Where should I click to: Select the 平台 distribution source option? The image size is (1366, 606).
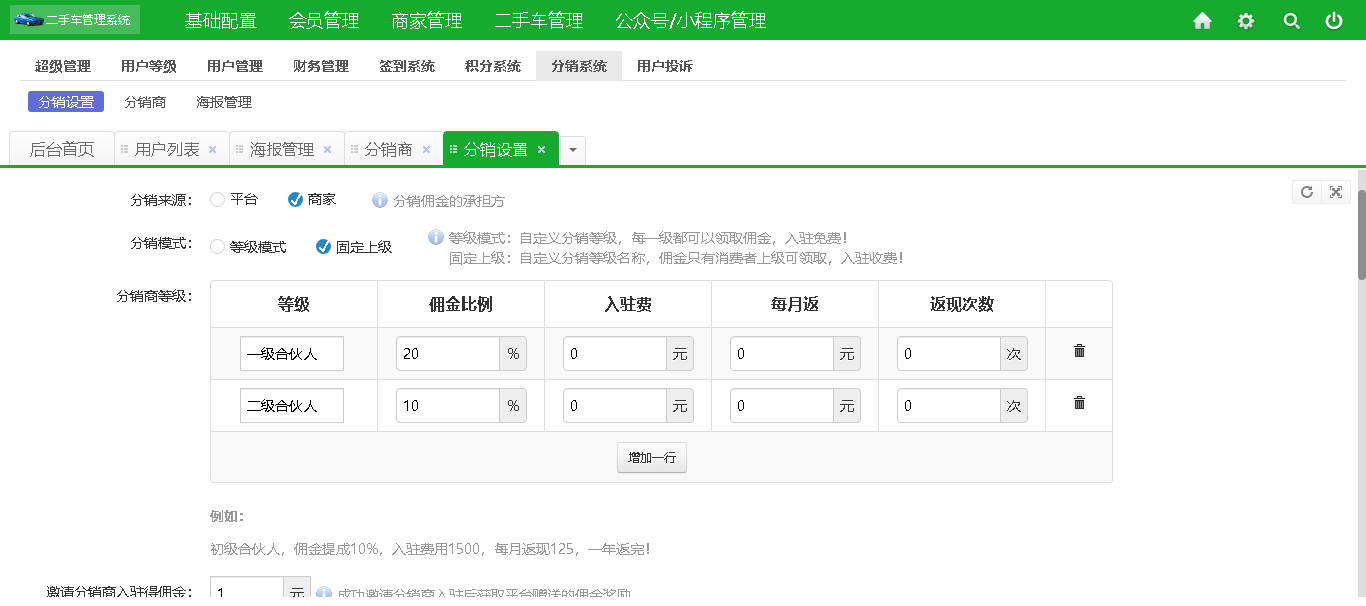pyautogui.click(x=216, y=200)
